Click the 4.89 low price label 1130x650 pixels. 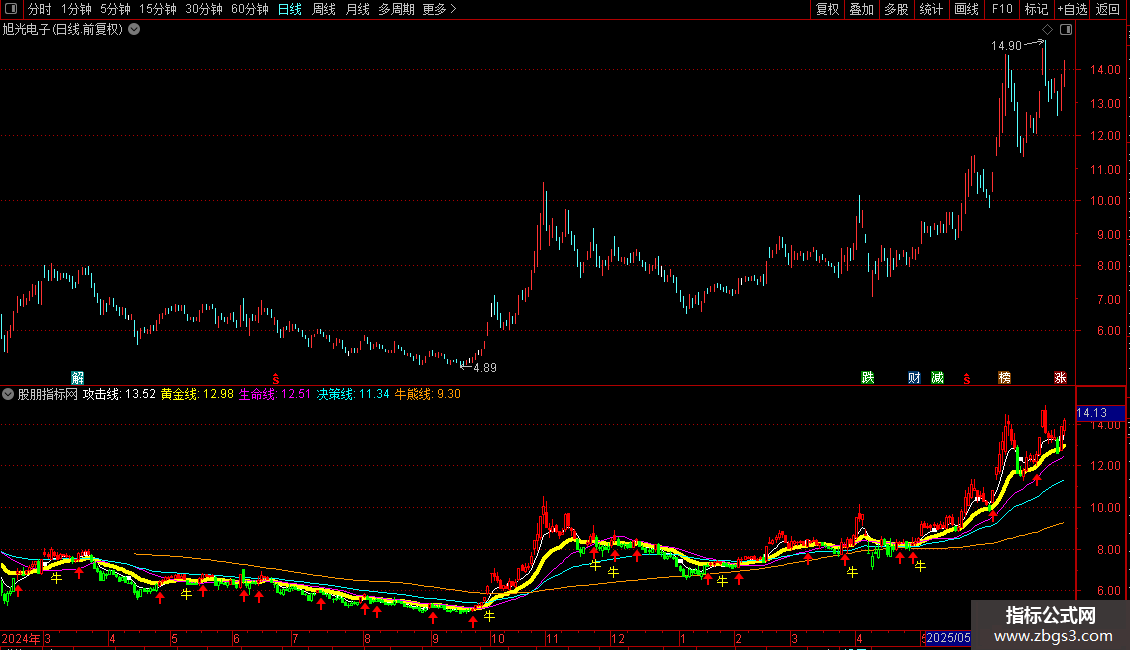[x=485, y=368]
